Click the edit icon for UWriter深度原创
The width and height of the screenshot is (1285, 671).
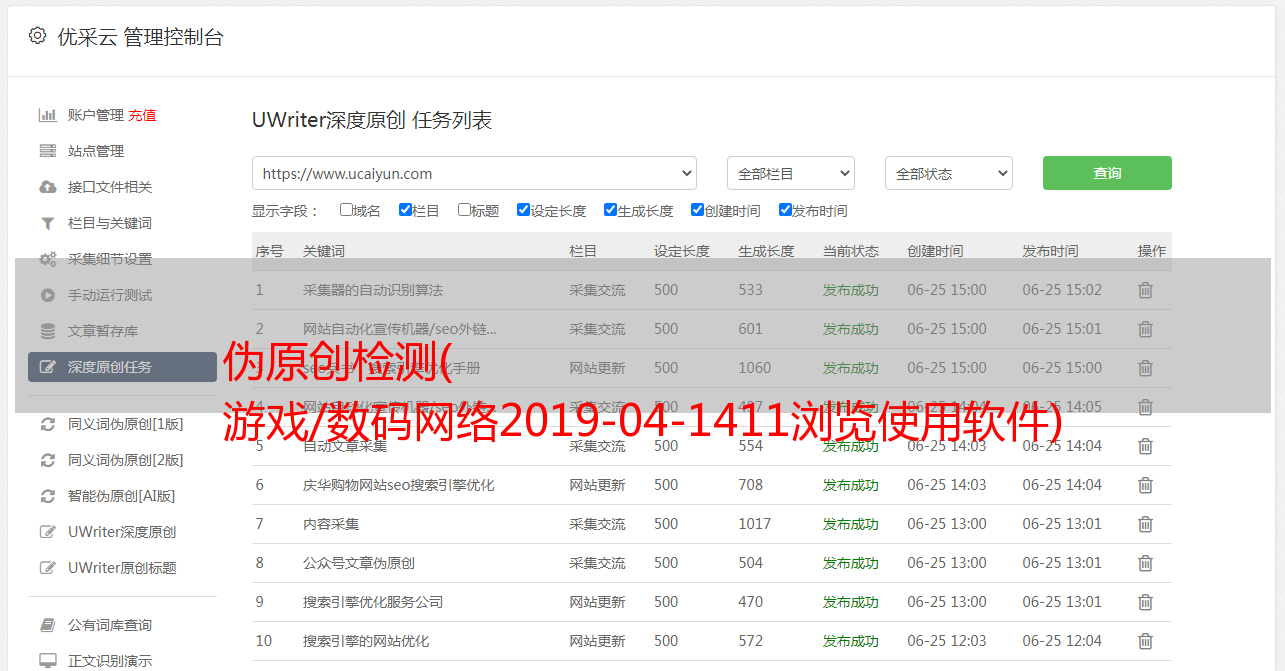(47, 532)
